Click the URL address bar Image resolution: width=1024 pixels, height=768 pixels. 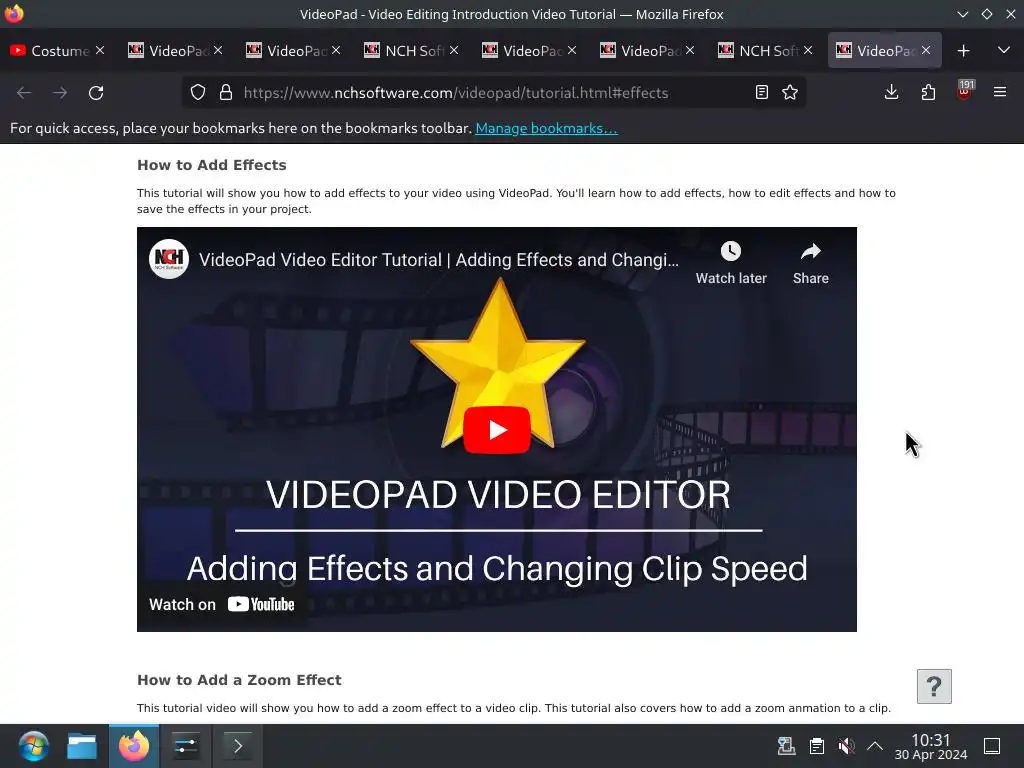point(496,93)
